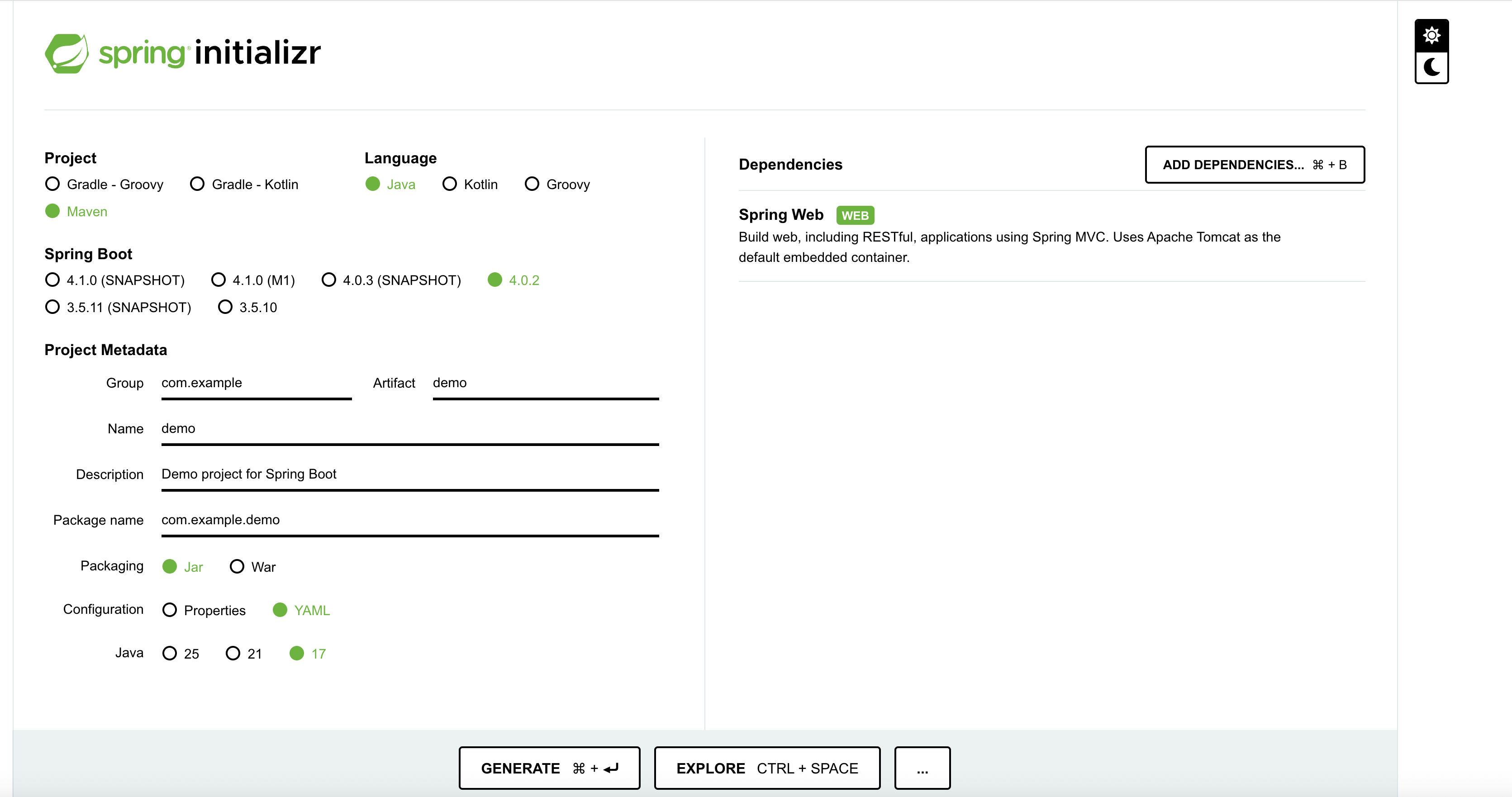Click the Project Metadata heading
The image size is (1512, 797).
click(106, 350)
